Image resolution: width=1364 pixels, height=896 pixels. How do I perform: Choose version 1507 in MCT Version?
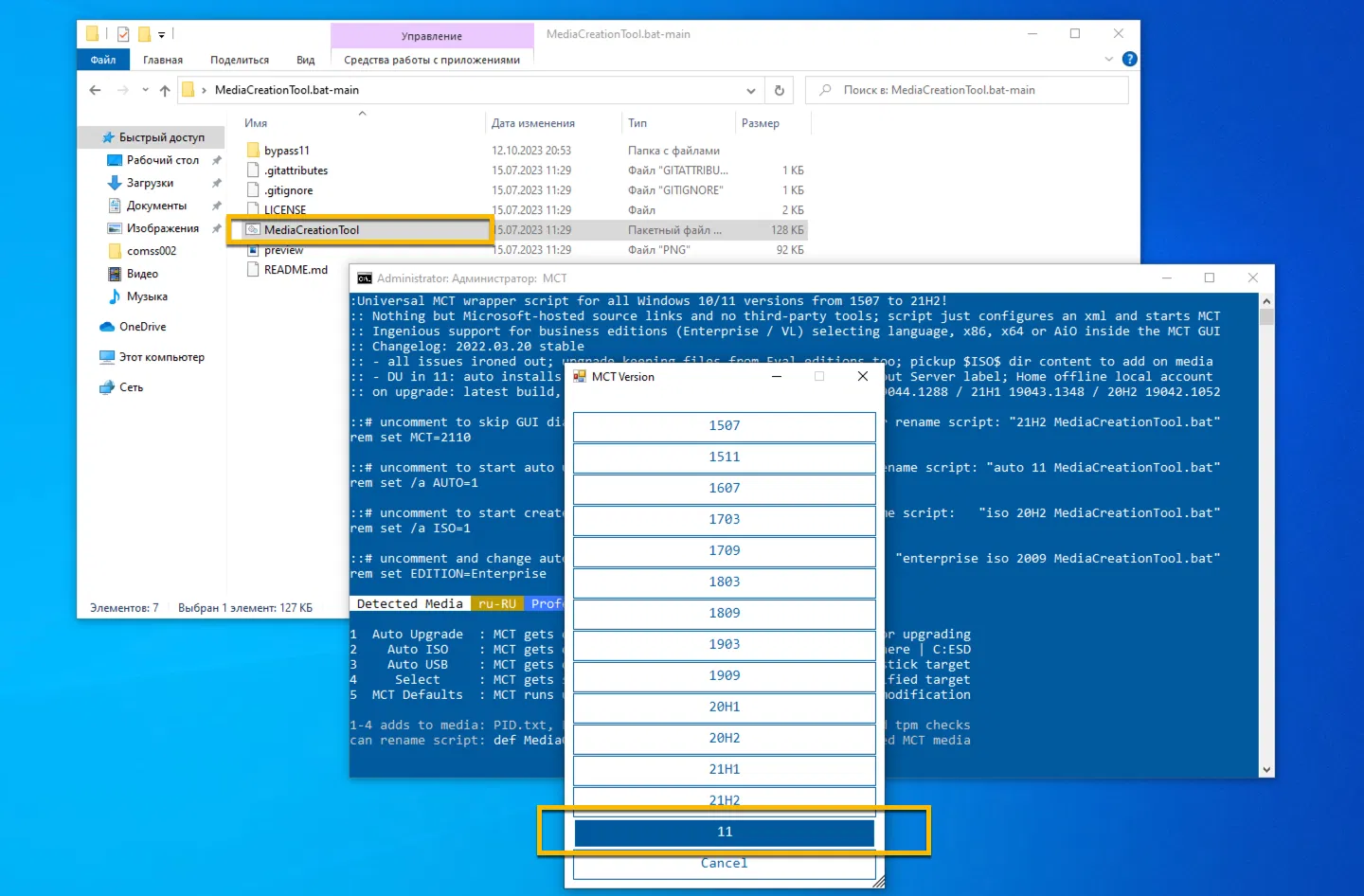pos(725,426)
